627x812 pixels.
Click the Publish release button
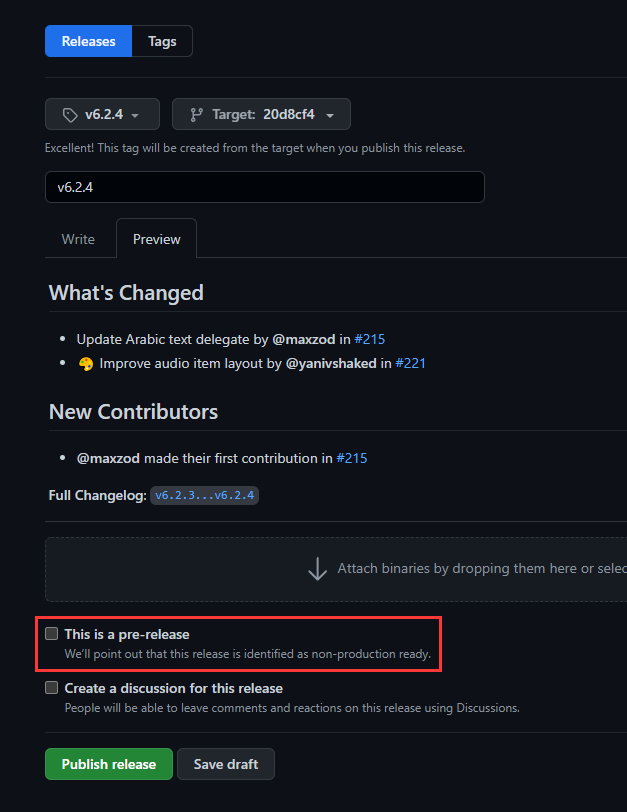(109, 764)
